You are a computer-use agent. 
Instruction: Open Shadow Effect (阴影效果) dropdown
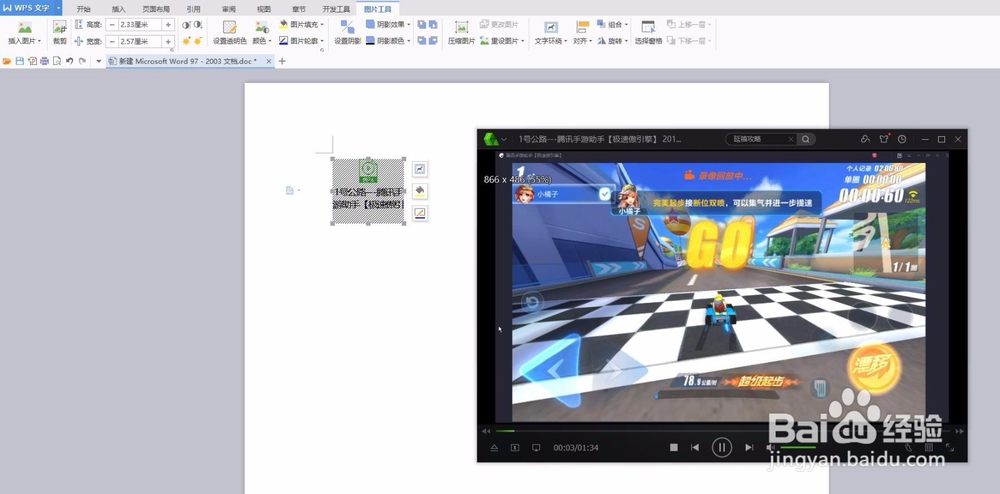(x=388, y=24)
